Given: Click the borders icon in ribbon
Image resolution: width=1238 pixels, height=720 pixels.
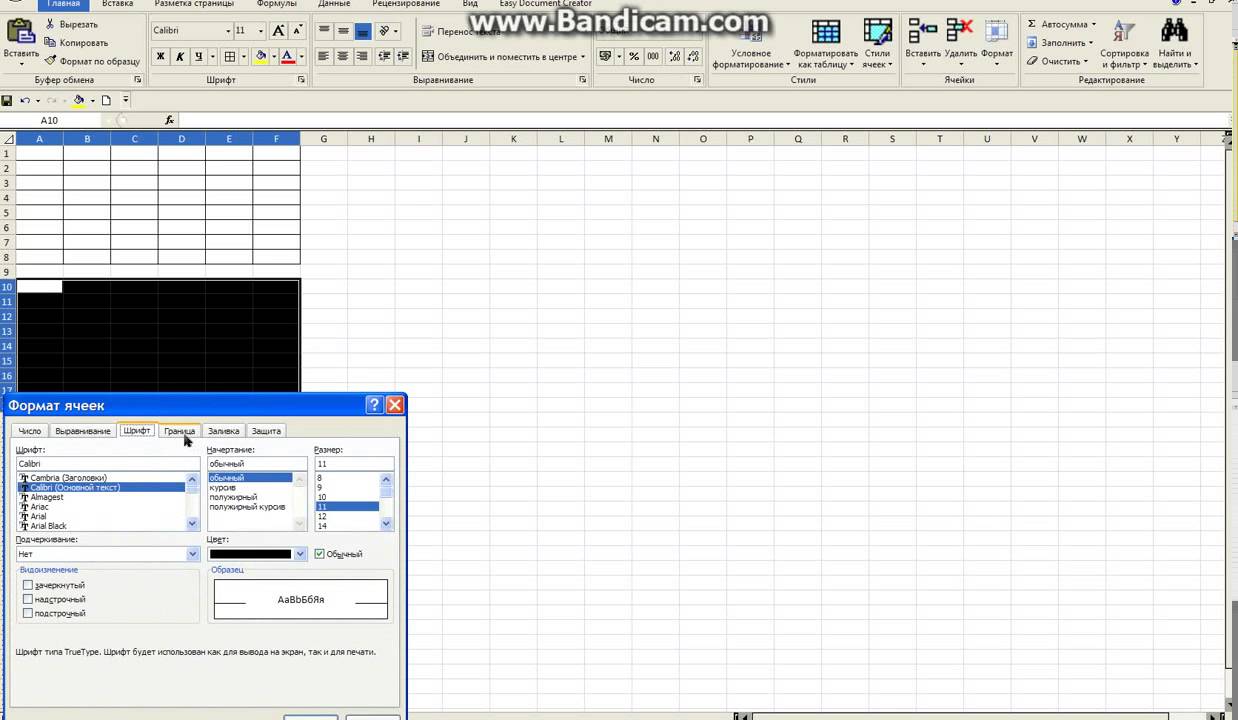Looking at the screenshot, I should pyautogui.click(x=229, y=57).
